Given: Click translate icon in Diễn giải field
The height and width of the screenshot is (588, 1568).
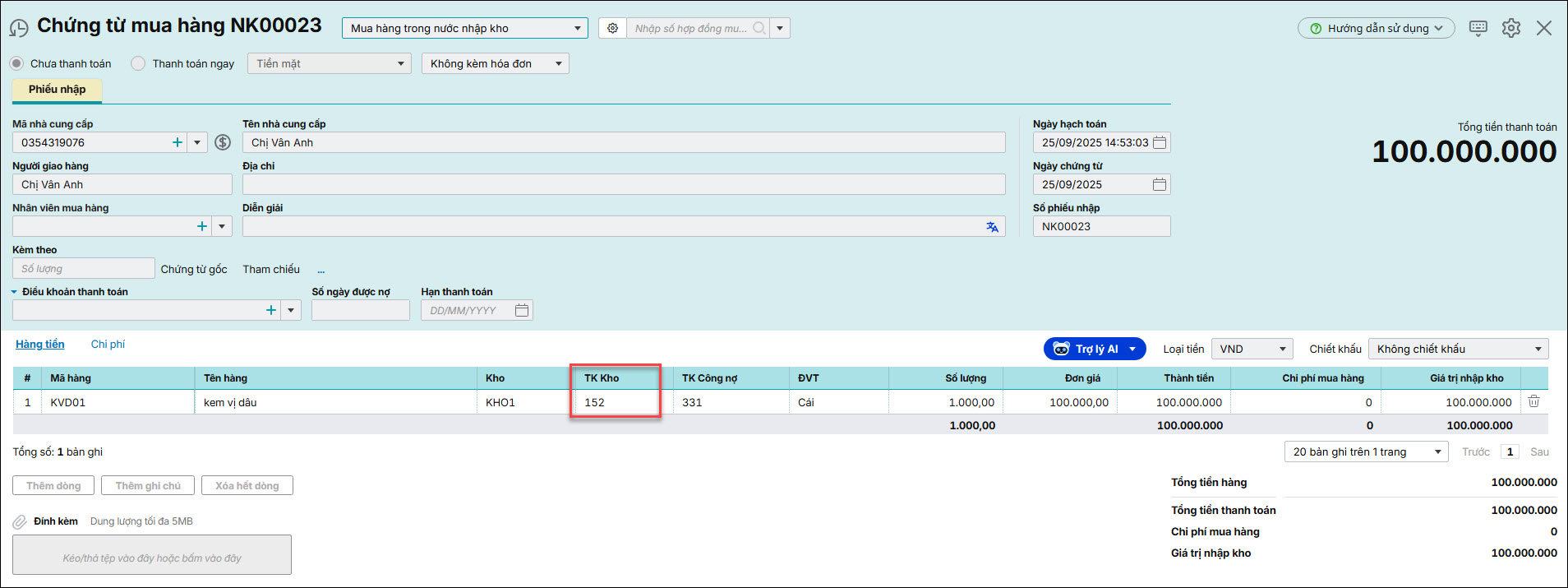Looking at the screenshot, I should (992, 227).
